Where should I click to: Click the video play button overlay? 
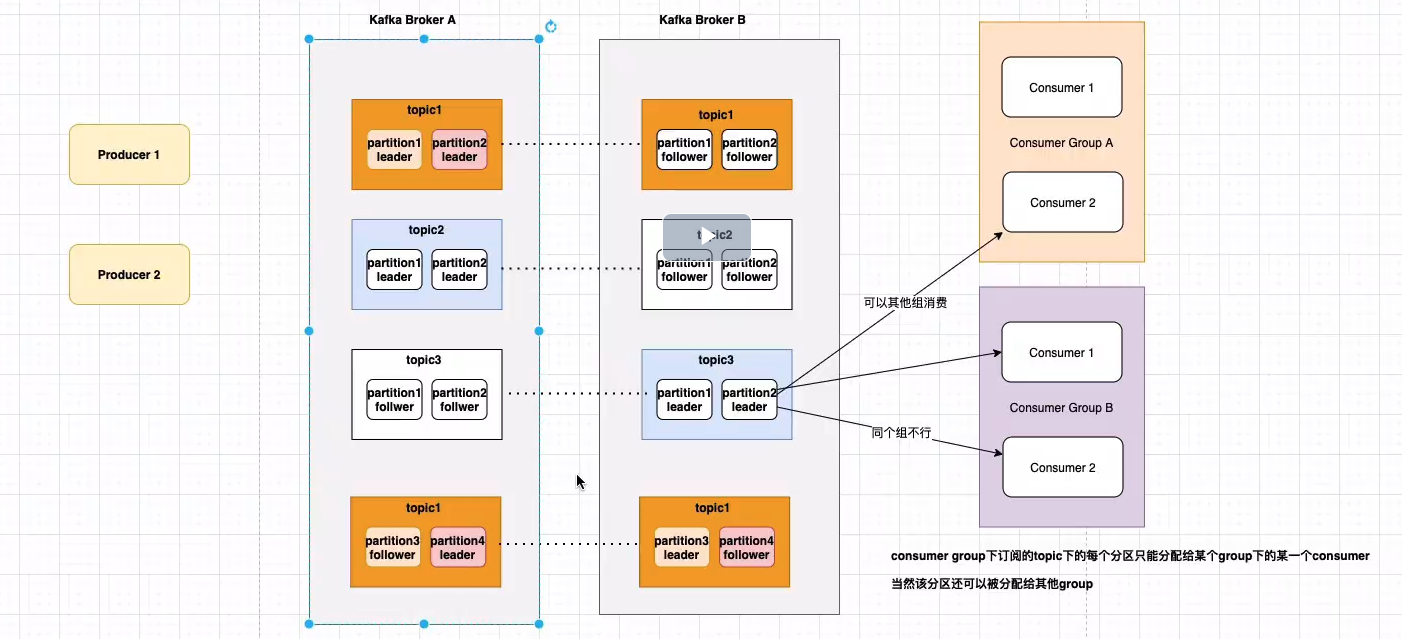click(707, 237)
